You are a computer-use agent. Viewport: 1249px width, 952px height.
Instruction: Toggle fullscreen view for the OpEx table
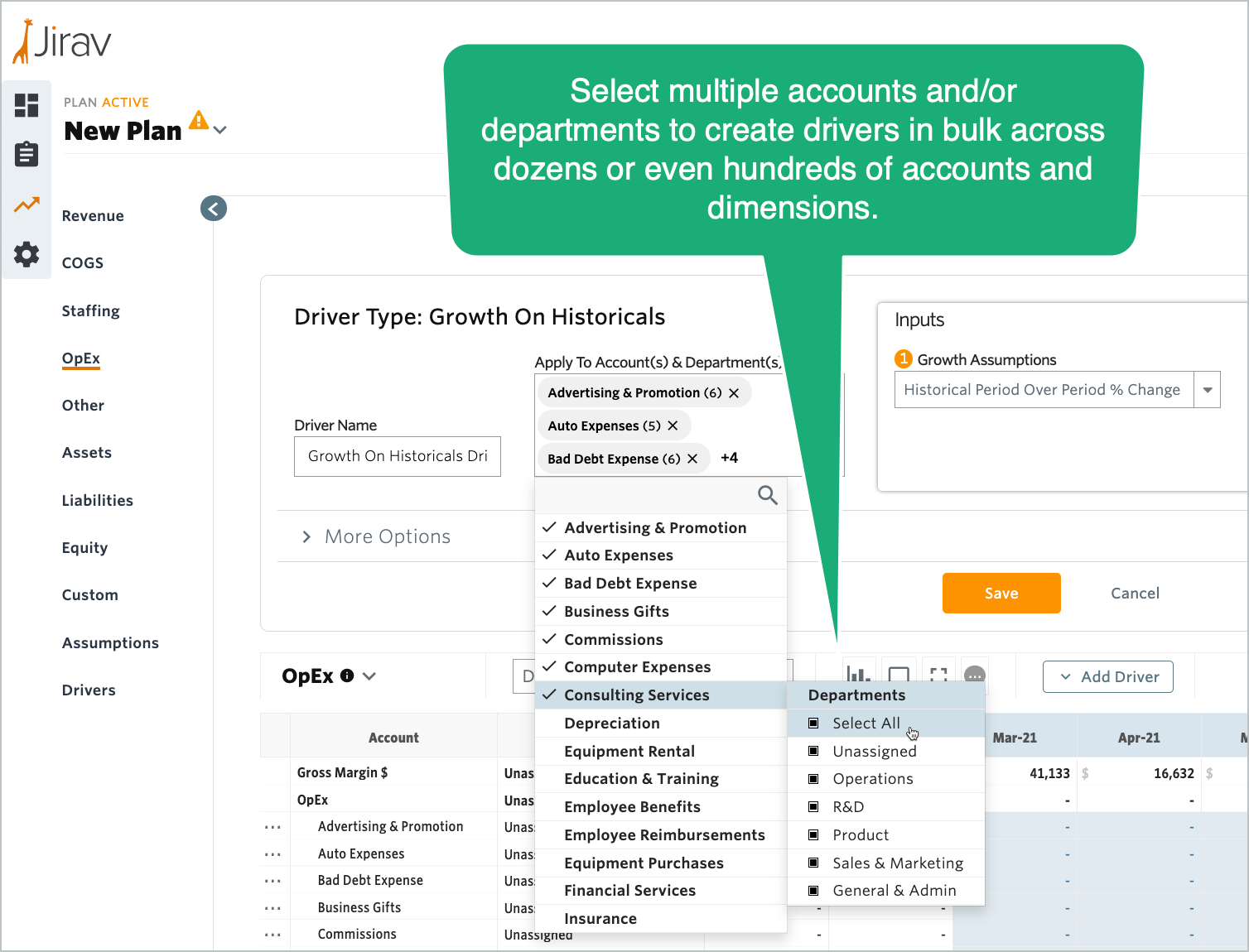938,675
